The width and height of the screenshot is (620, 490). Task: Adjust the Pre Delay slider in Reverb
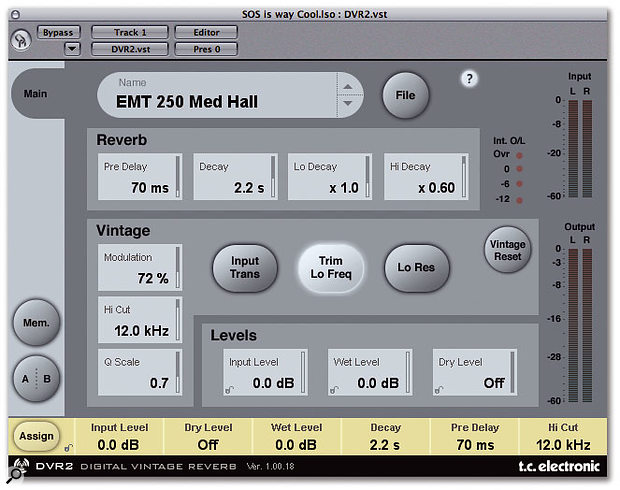pyautogui.click(x=178, y=177)
